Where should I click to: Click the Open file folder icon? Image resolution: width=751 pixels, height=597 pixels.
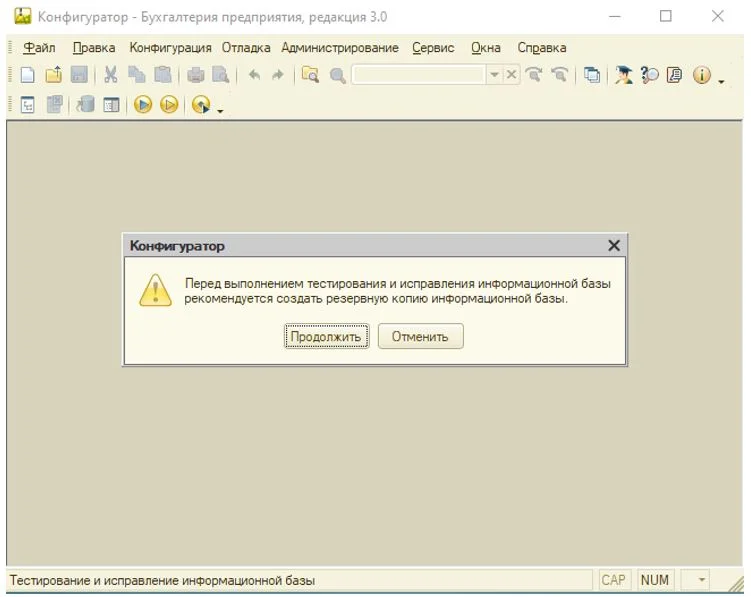point(54,75)
